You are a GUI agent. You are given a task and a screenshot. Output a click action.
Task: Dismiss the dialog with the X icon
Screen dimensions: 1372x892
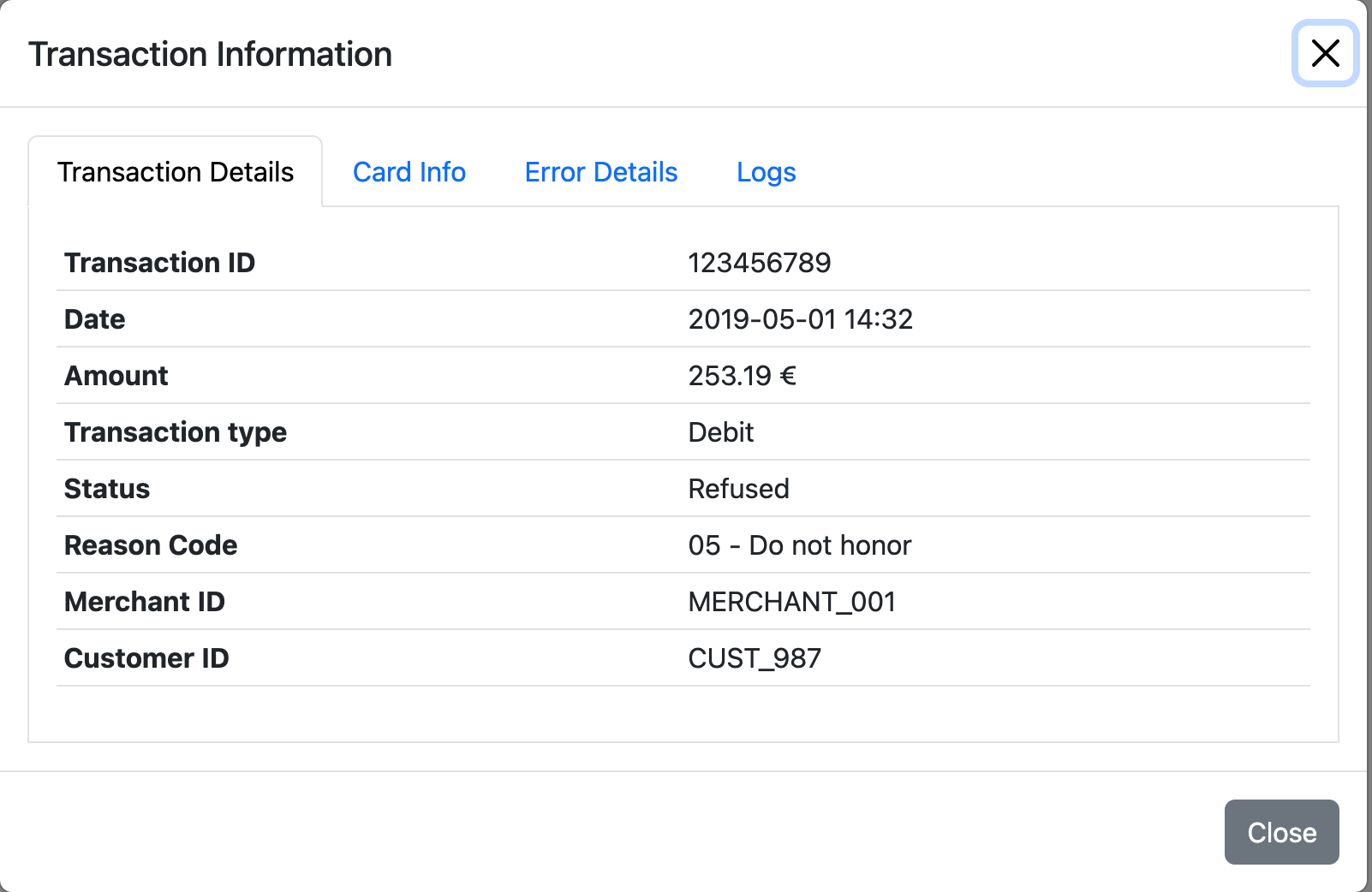click(x=1325, y=53)
